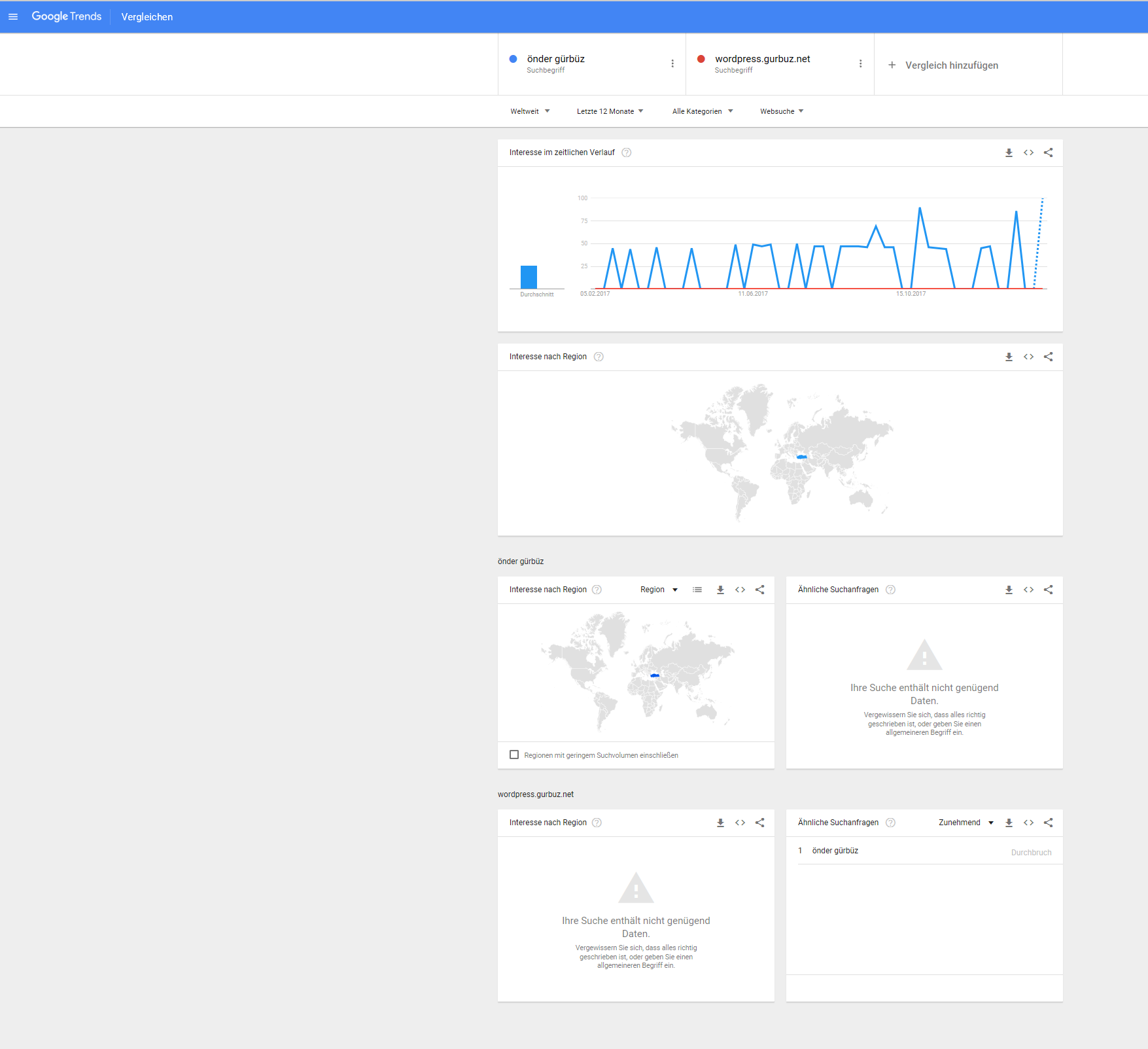This screenshot has height=1049, width=1148.
Task: Click Vergleichen in the header
Action: (147, 17)
